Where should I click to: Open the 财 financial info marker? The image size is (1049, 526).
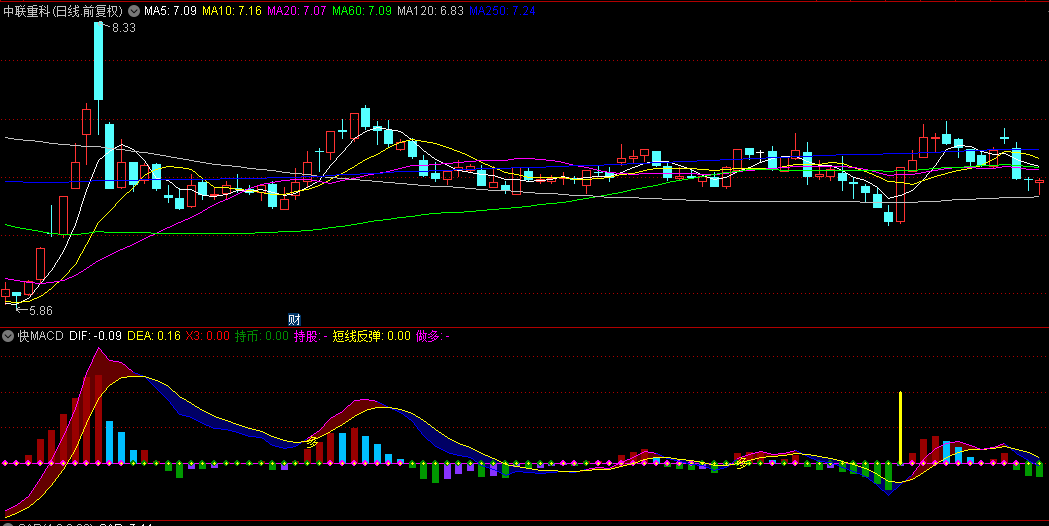tap(294, 319)
